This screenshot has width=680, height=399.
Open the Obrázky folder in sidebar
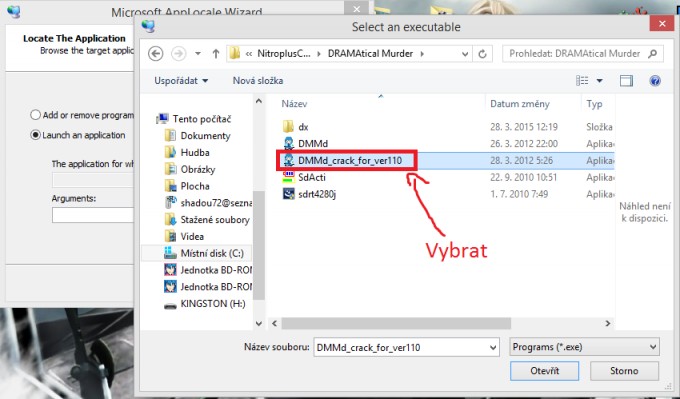(x=197, y=170)
